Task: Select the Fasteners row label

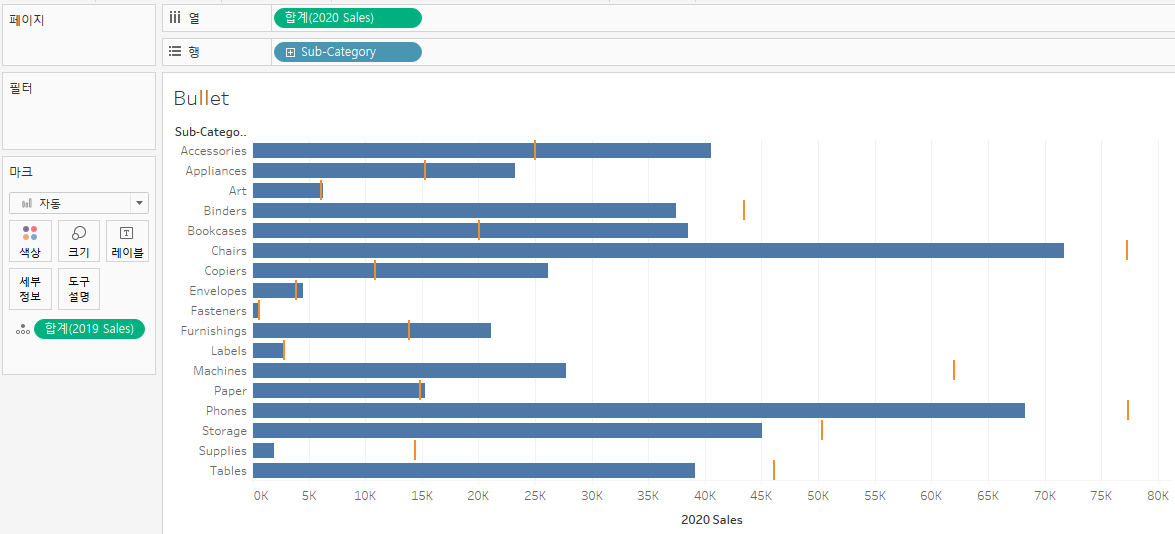Action: 219,311
